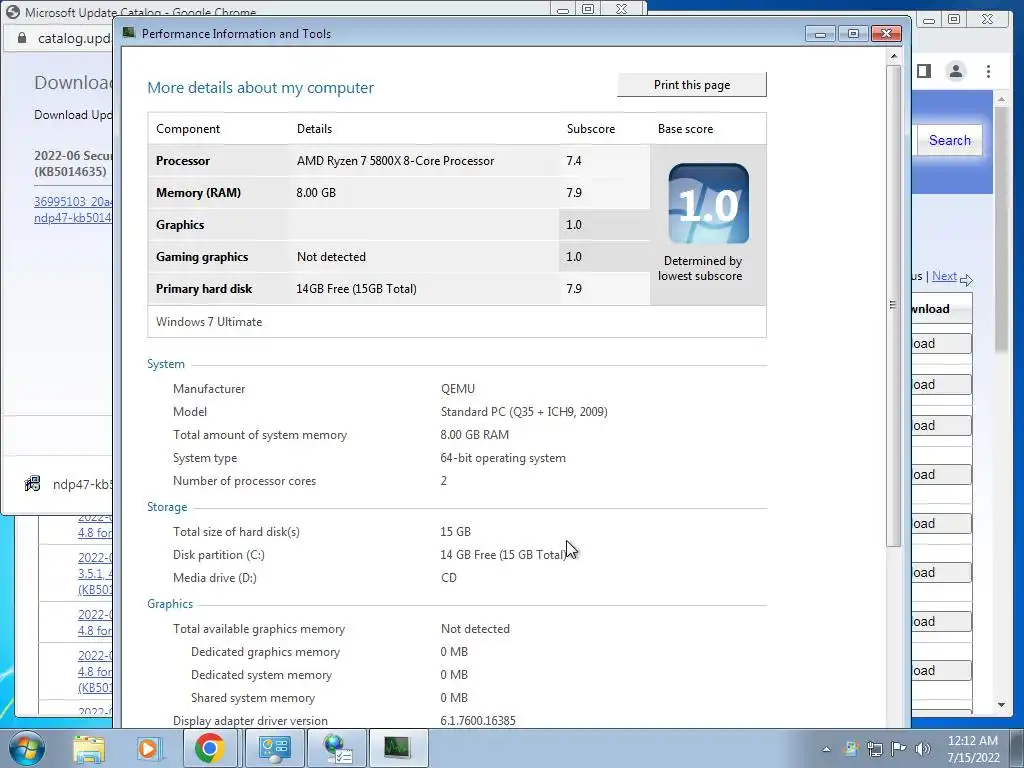The image size is (1024, 768).
Task: Click the QEMU manufacturer value
Action: pyautogui.click(x=458, y=389)
